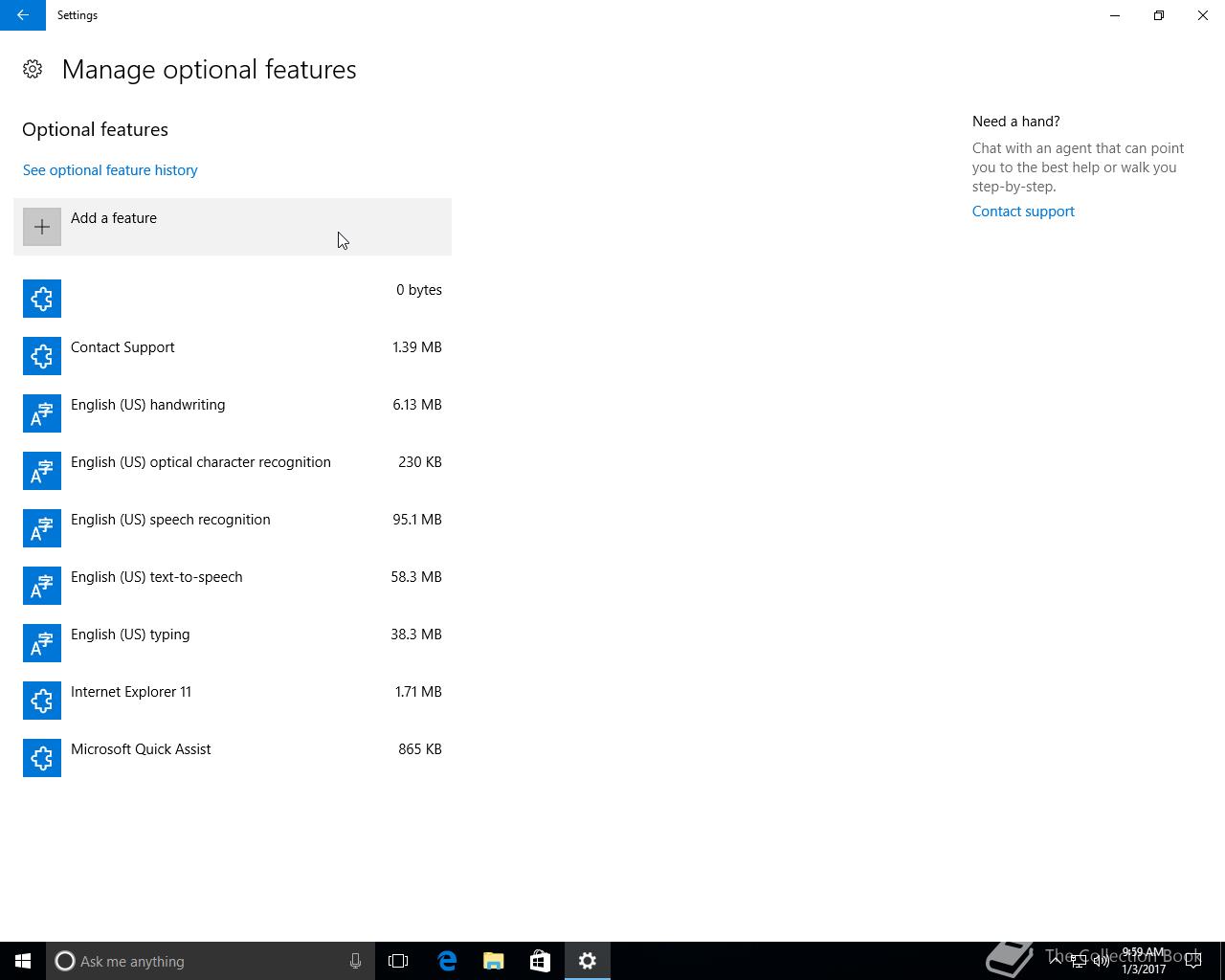Select the English (US) text-to-speech icon
Image resolution: width=1225 pixels, height=980 pixels.
pyautogui.click(x=42, y=586)
